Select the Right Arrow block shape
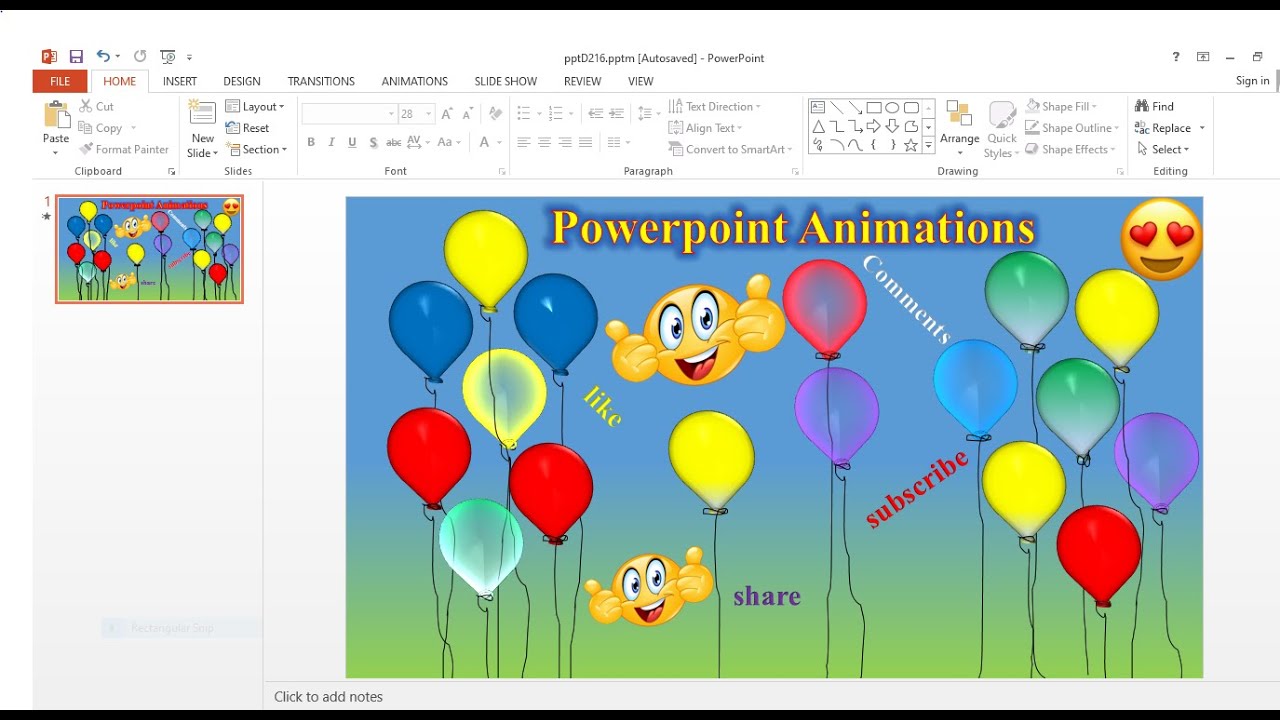The width and height of the screenshot is (1280, 720). tap(873, 126)
